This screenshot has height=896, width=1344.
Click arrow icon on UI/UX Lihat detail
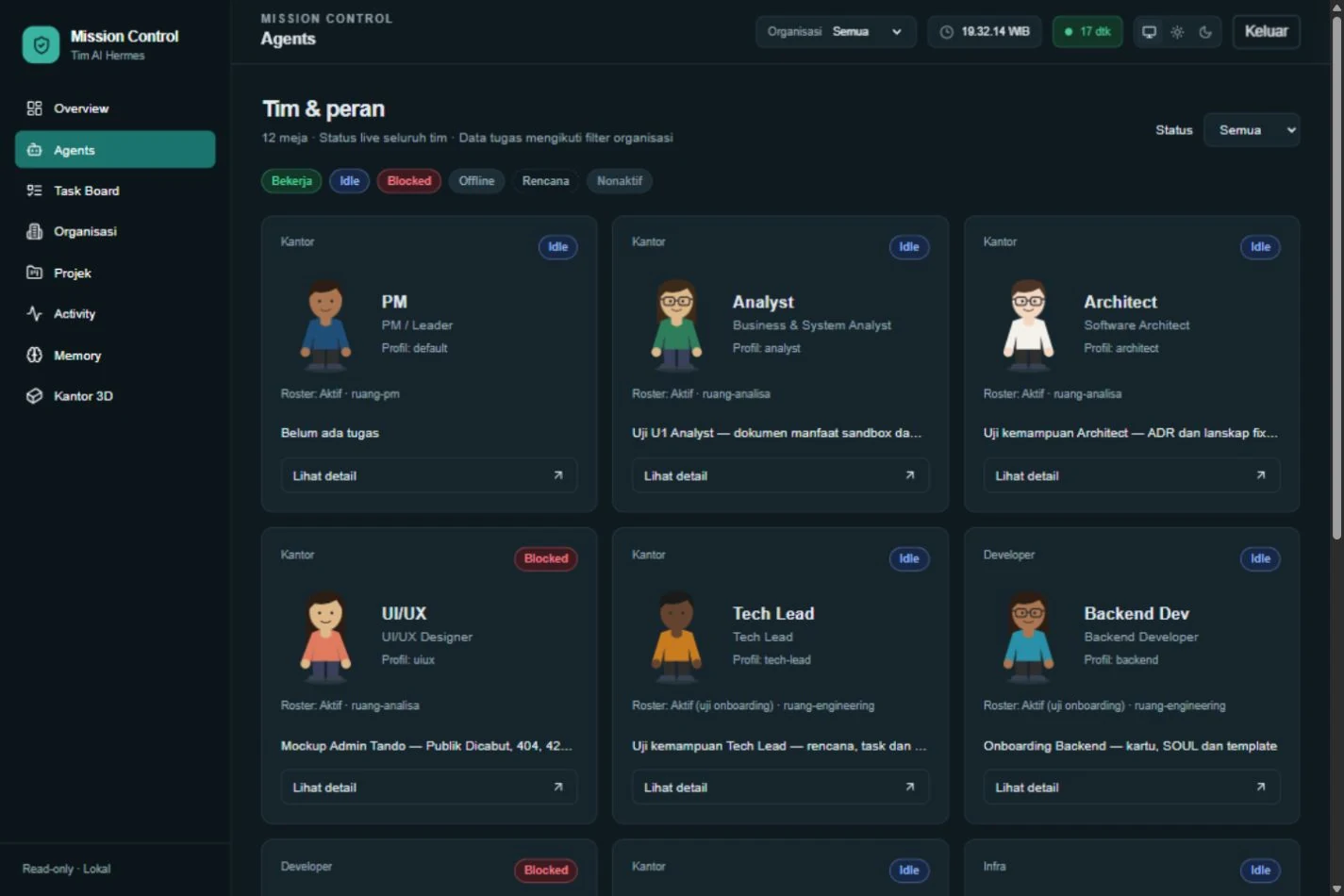click(x=558, y=787)
